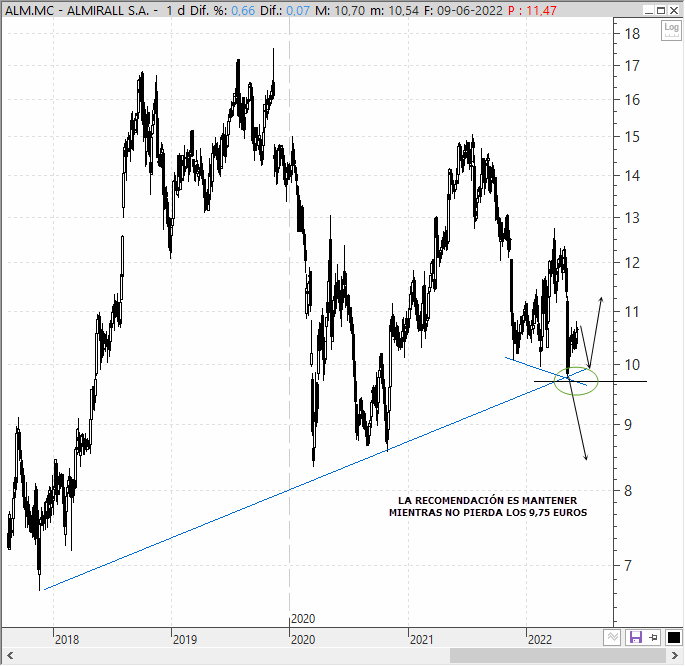Click the 2022 label on time axis

[x=540, y=640]
